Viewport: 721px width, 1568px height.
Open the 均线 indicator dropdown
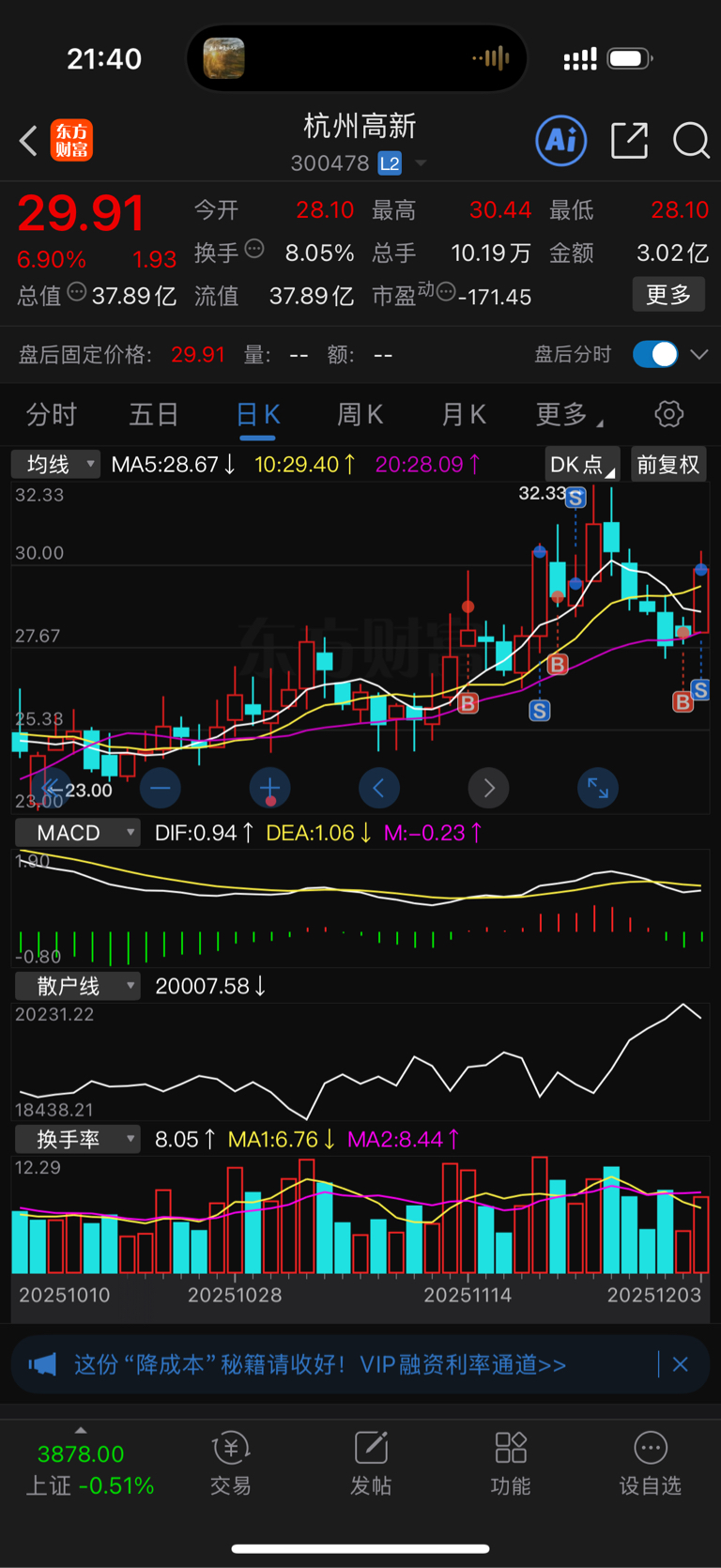coord(55,465)
